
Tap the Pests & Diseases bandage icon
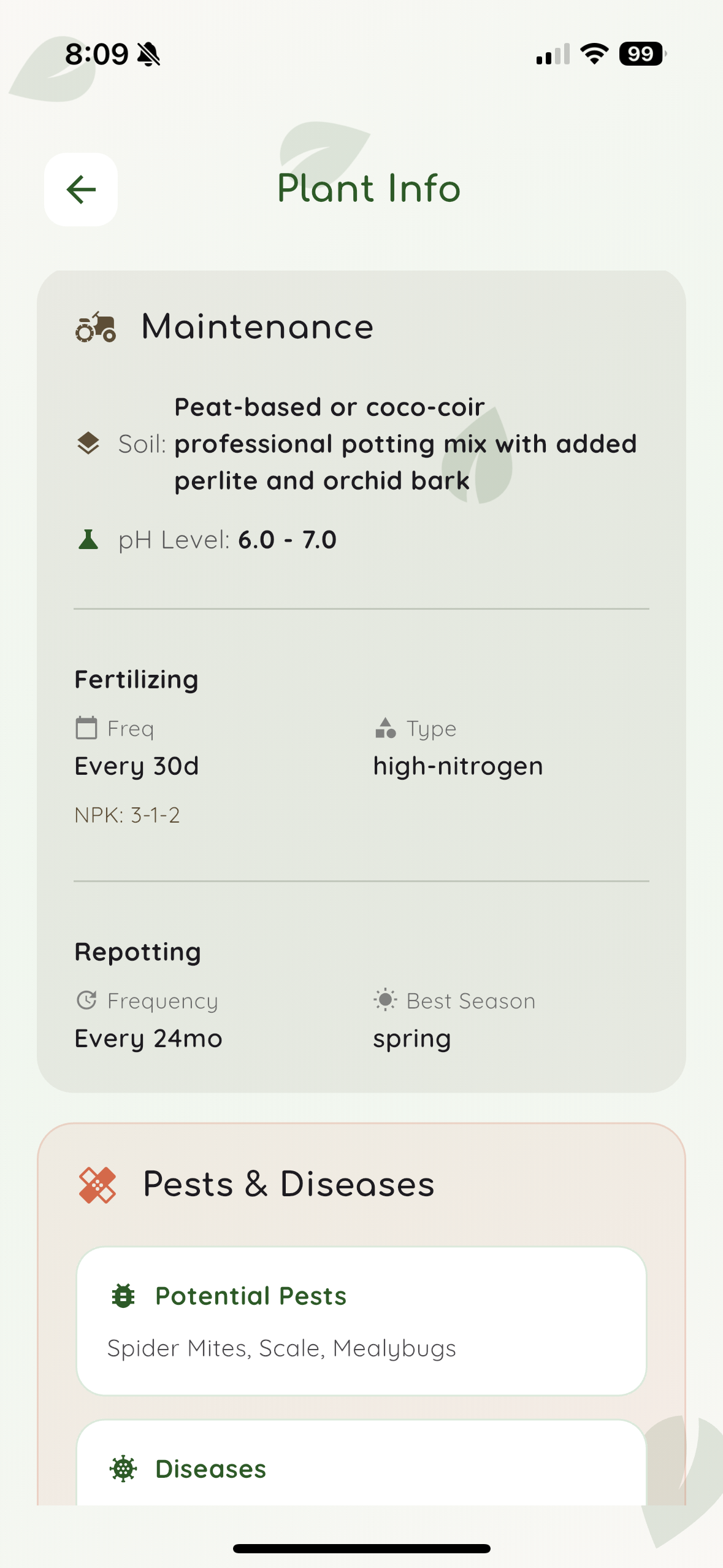coord(98,1185)
